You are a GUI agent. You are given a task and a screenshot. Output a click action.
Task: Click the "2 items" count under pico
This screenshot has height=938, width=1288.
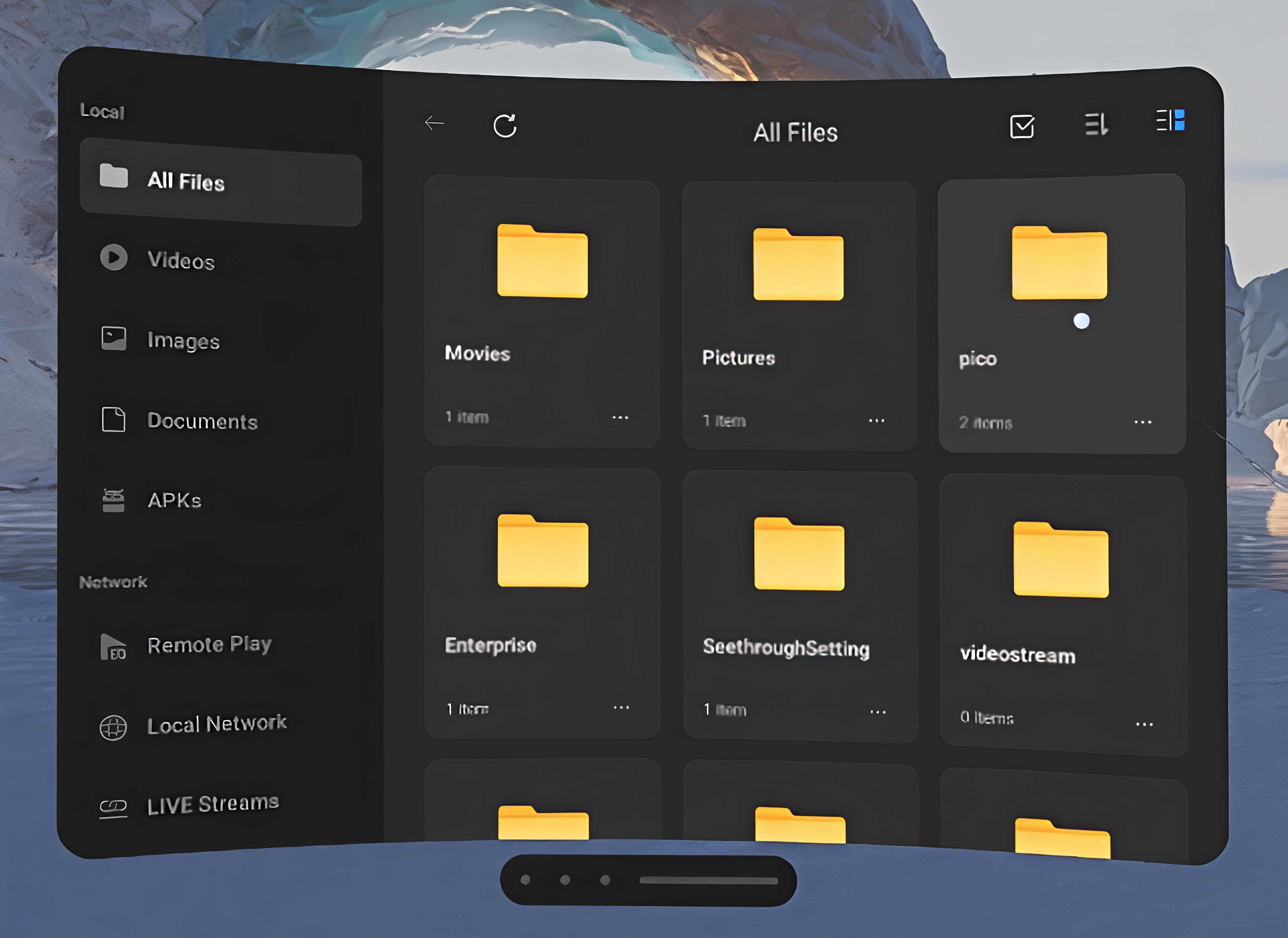[x=985, y=423]
